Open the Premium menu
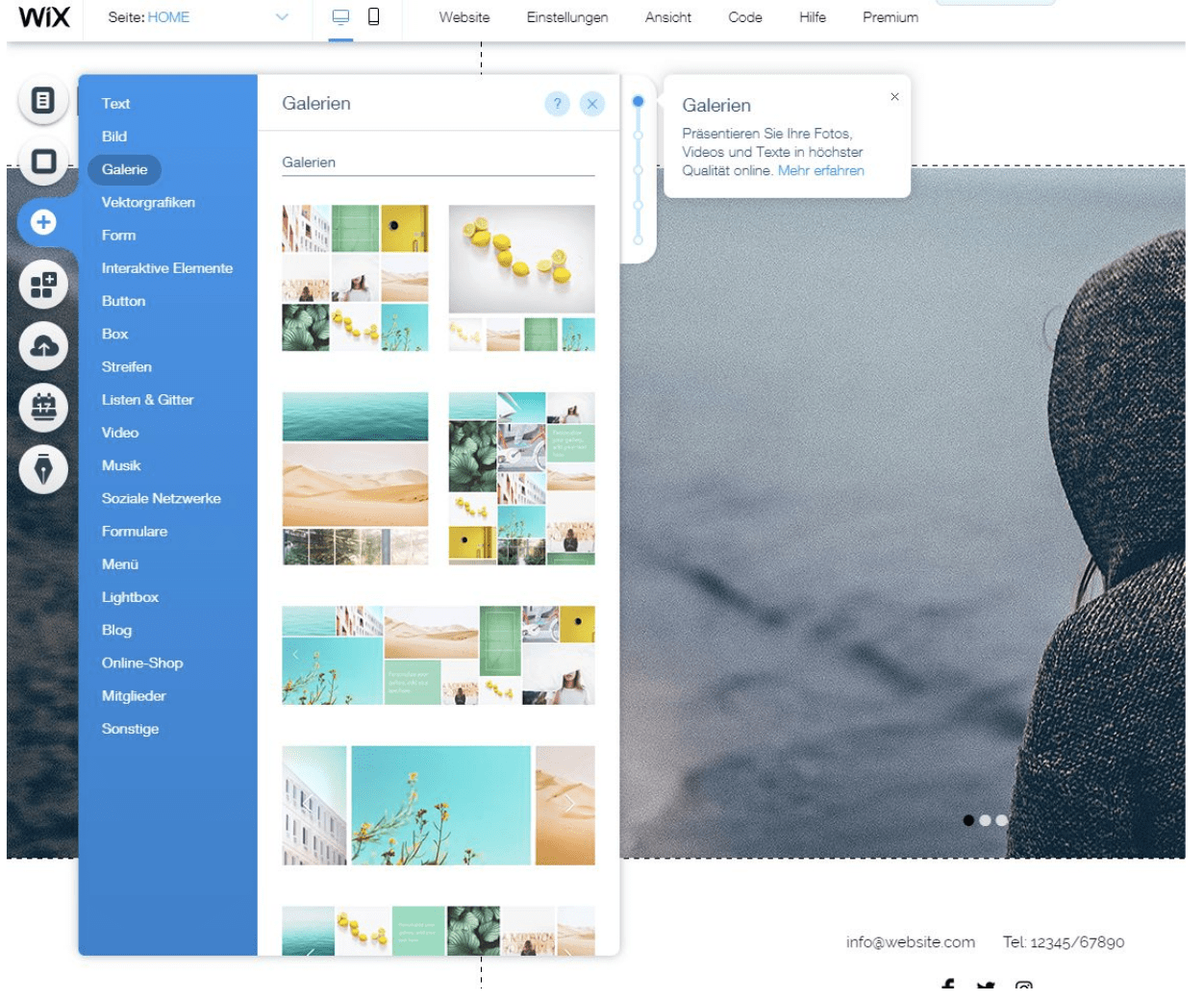The height and width of the screenshot is (1000, 1204). [890, 17]
